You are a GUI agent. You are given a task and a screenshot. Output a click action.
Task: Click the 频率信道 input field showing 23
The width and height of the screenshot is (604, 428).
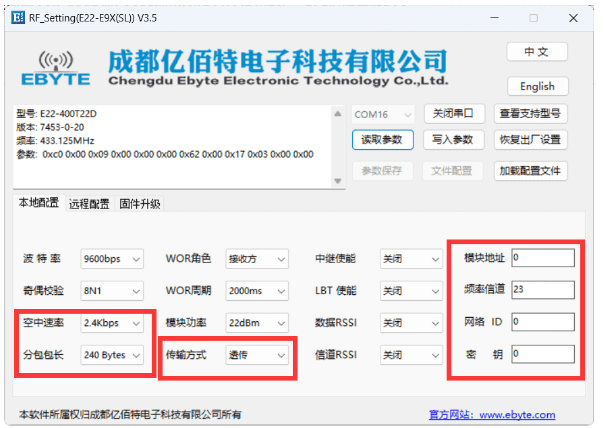[543, 290]
